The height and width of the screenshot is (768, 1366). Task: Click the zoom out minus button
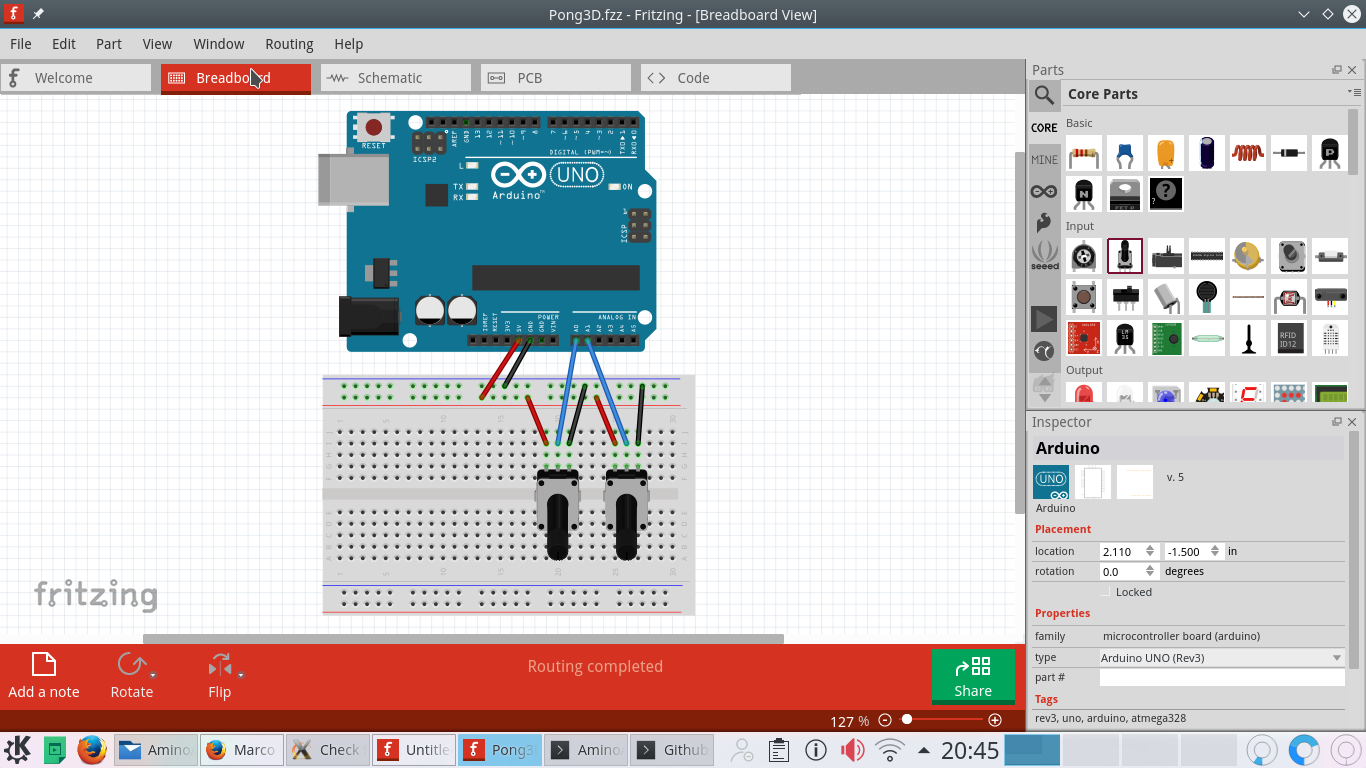(x=885, y=720)
